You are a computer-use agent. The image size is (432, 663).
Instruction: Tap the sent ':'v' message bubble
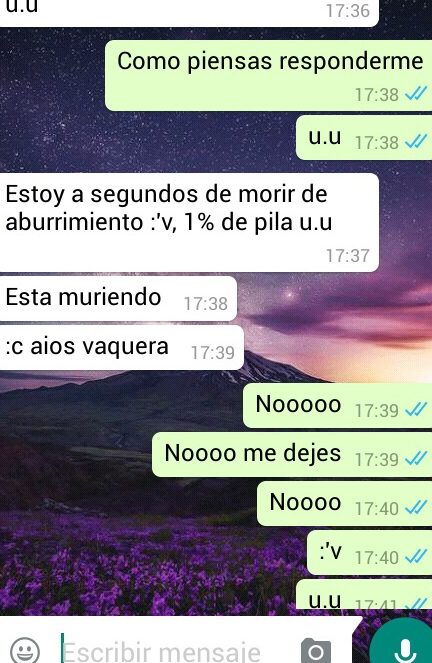click(369, 552)
